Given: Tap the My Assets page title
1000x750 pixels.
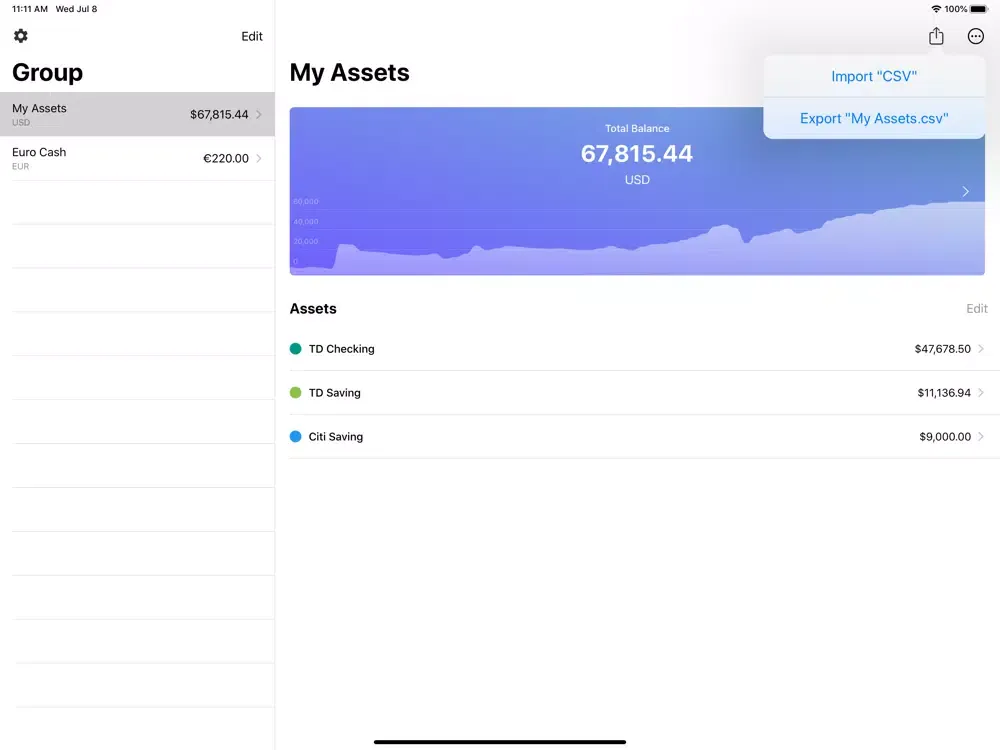Looking at the screenshot, I should click(x=349, y=73).
